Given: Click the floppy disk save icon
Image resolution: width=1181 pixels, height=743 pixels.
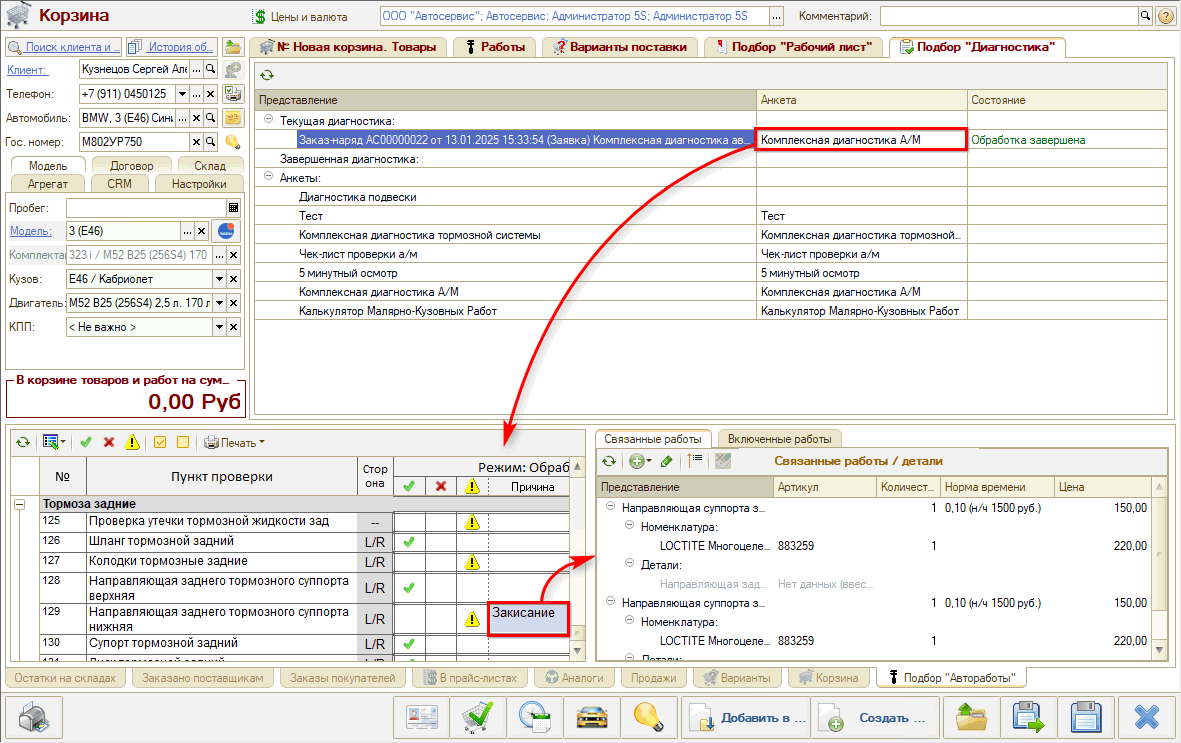Looking at the screenshot, I should (1087, 718).
